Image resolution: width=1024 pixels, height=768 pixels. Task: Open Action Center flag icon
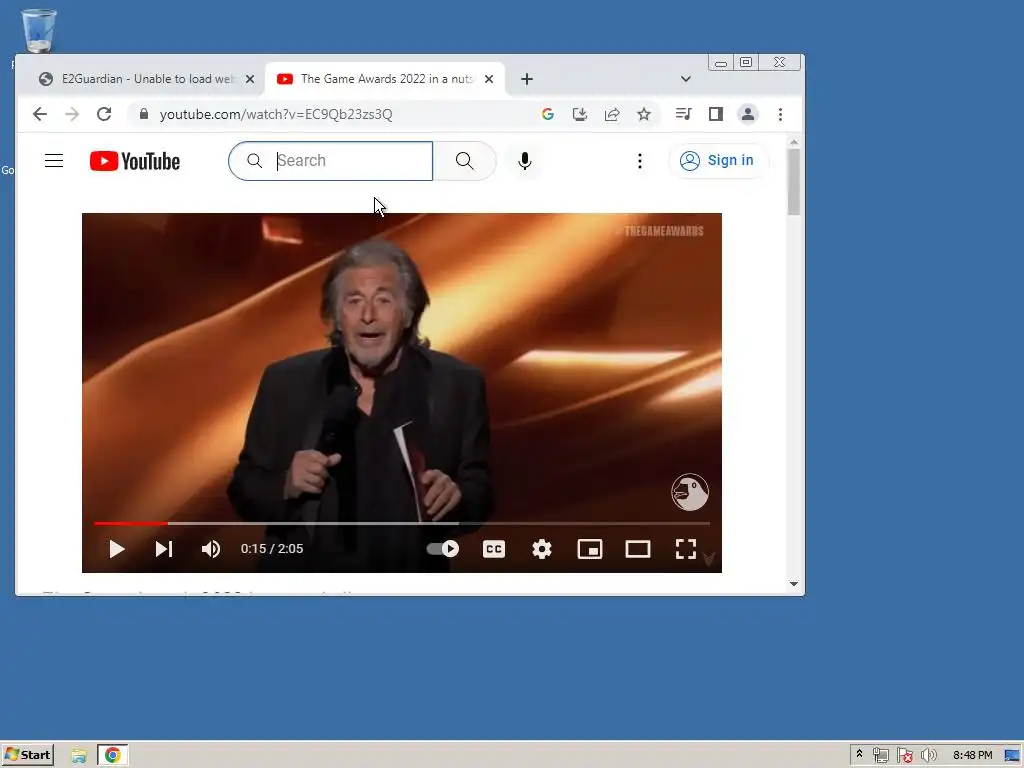pyautogui.click(x=904, y=756)
